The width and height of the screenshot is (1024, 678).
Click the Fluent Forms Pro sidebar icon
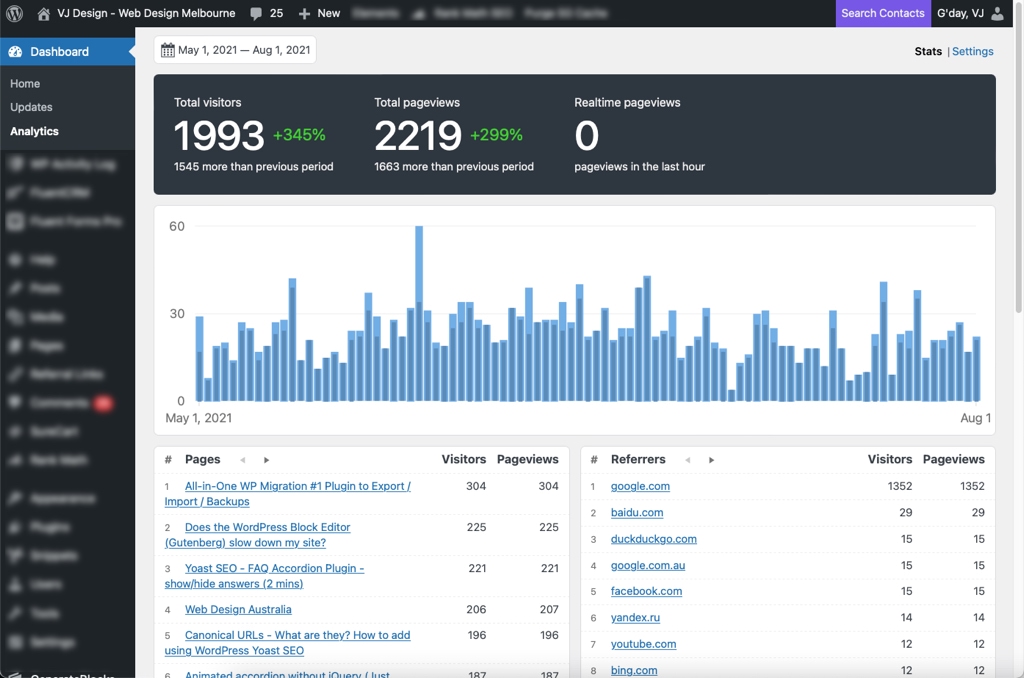tap(14, 221)
